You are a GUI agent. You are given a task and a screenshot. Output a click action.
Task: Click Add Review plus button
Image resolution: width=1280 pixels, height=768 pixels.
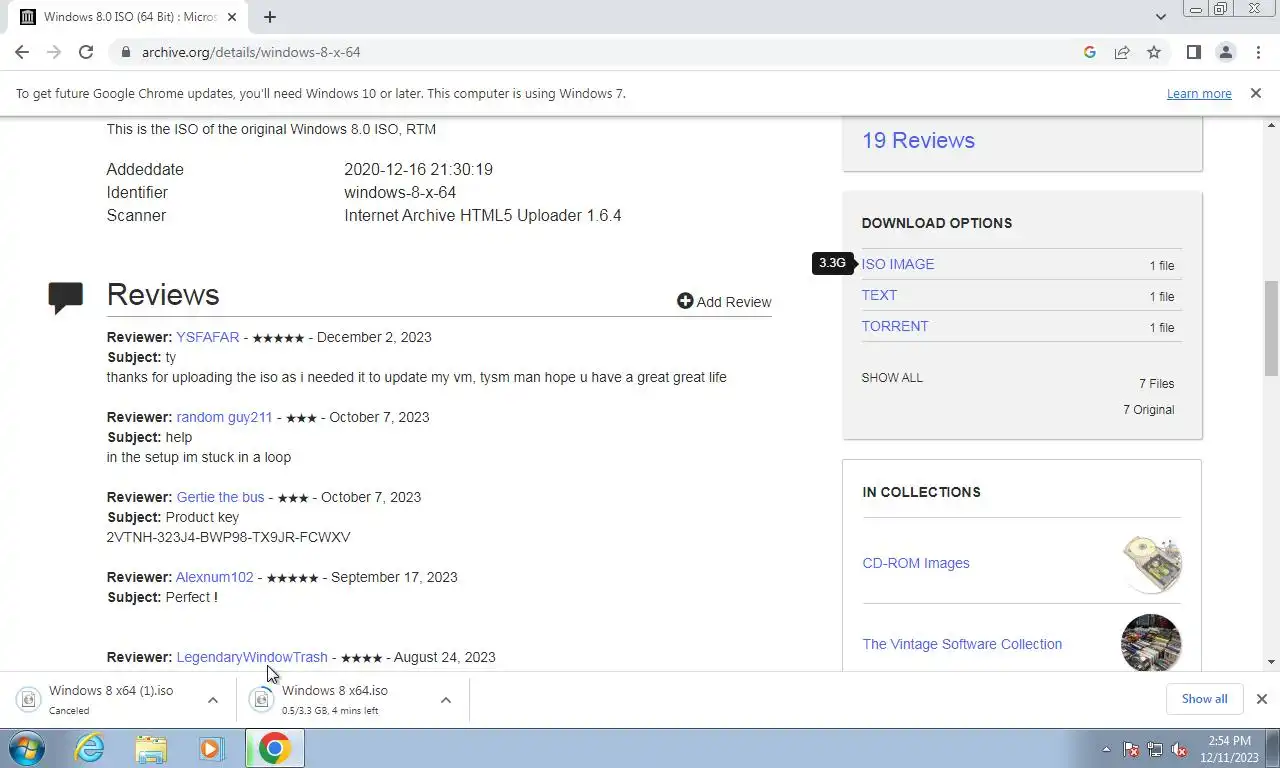pos(724,301)
